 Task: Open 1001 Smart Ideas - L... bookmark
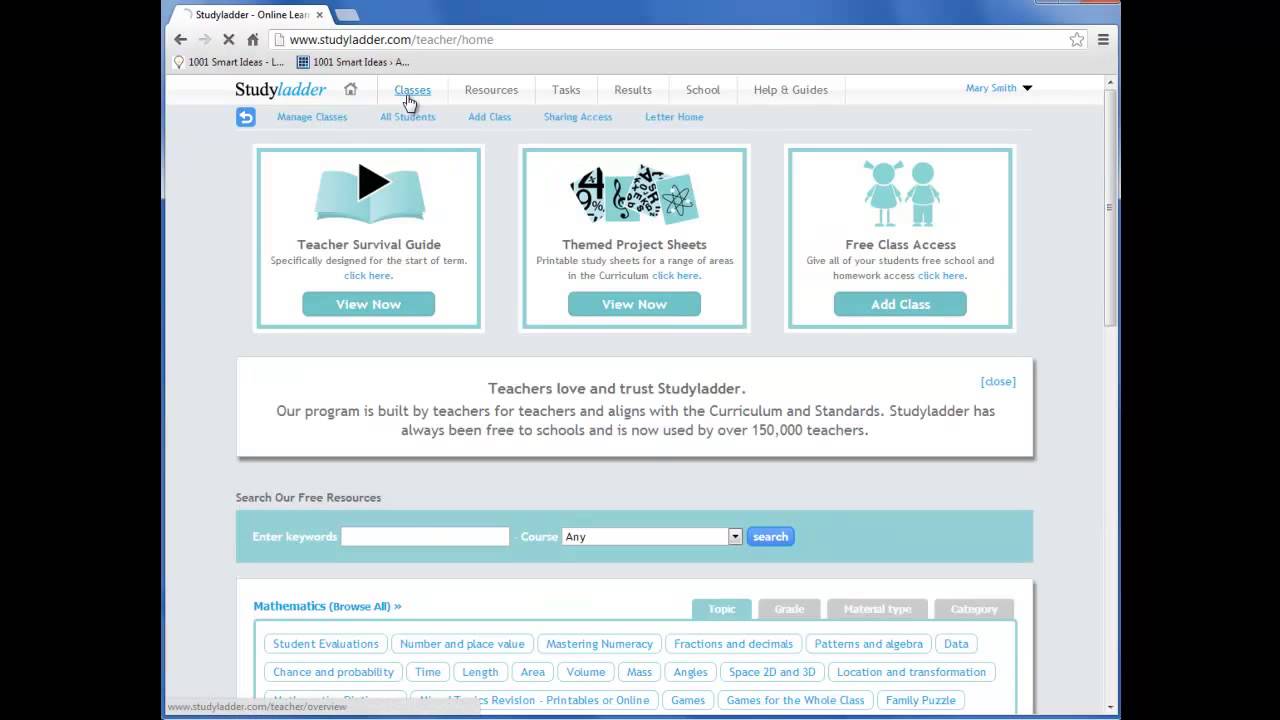(x=229, y=62)
